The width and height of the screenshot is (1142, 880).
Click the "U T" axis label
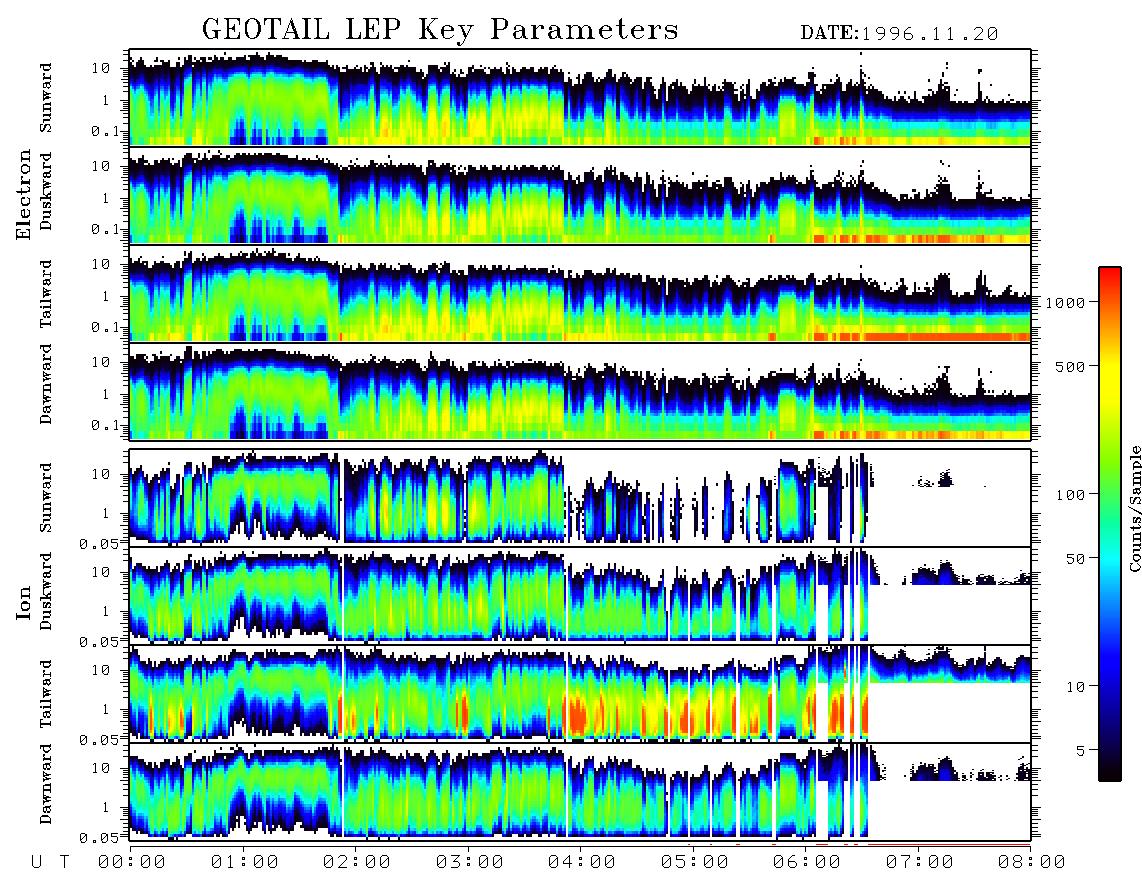tap(50, 862)
